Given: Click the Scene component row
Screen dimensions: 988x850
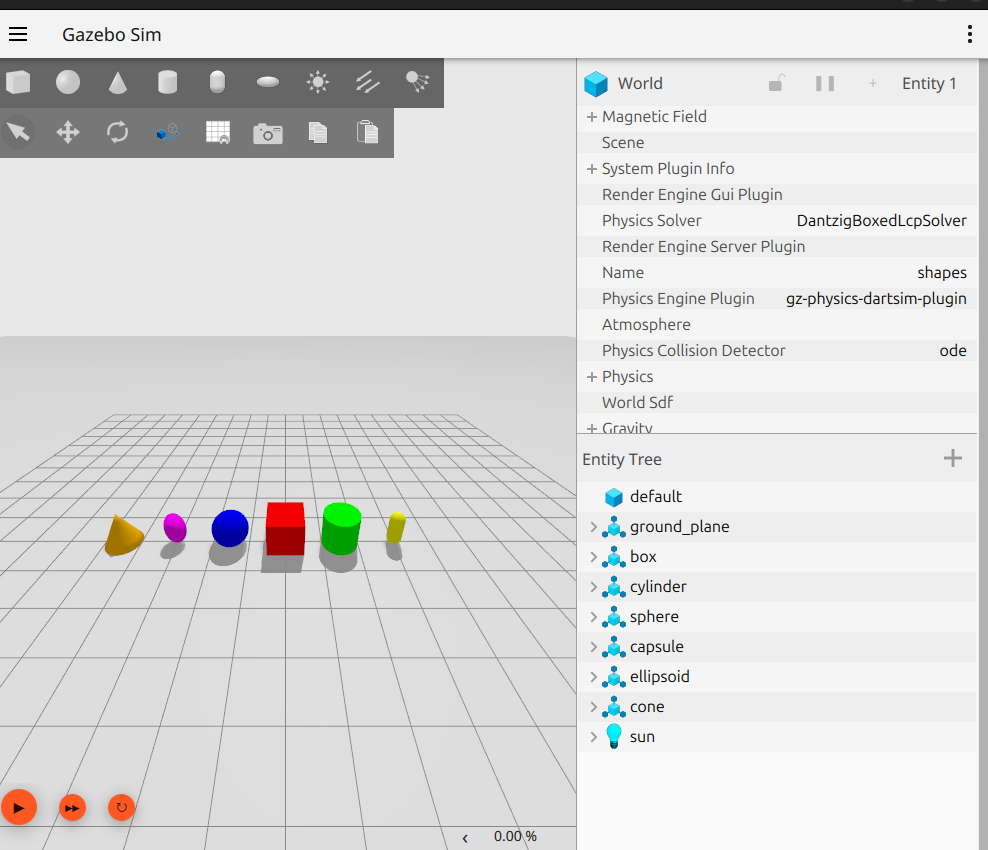Looking at the screenshot, I should [x=777, y=142].
